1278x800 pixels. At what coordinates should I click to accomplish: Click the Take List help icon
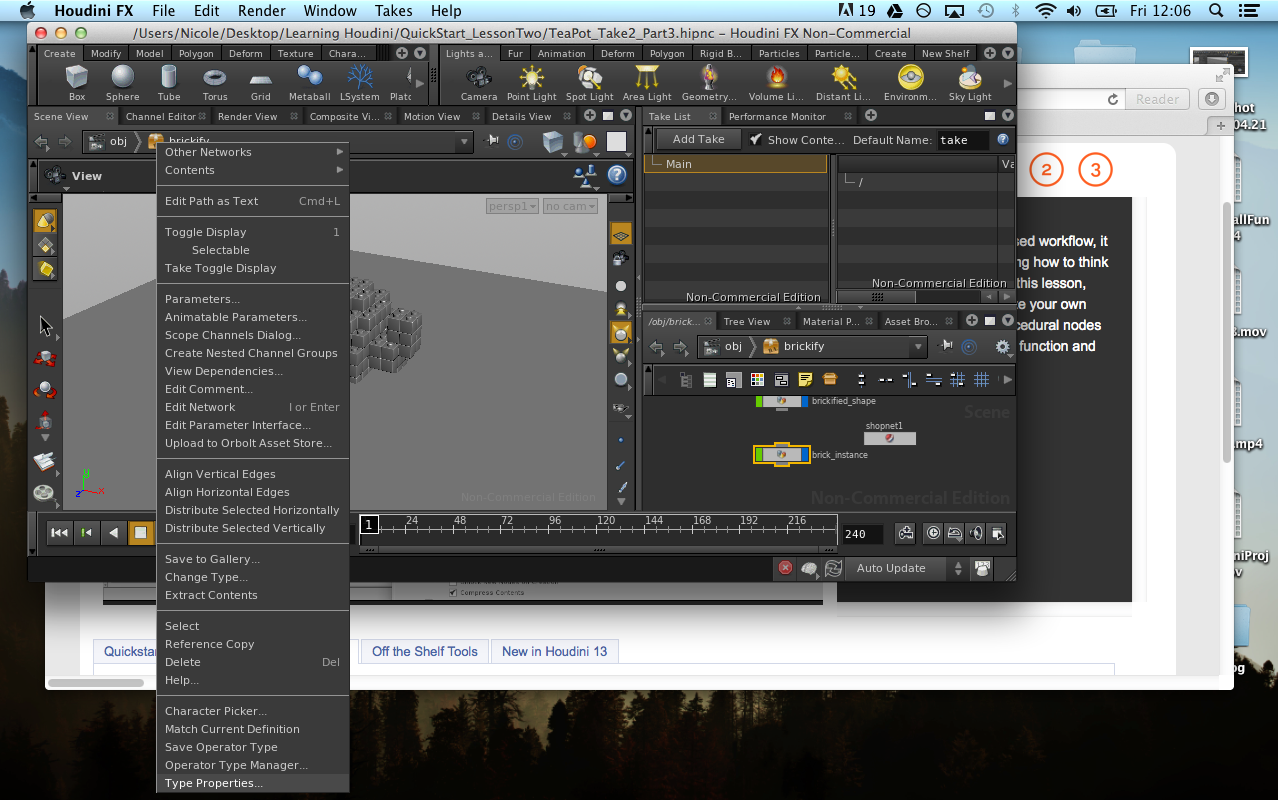[1003, 140]
